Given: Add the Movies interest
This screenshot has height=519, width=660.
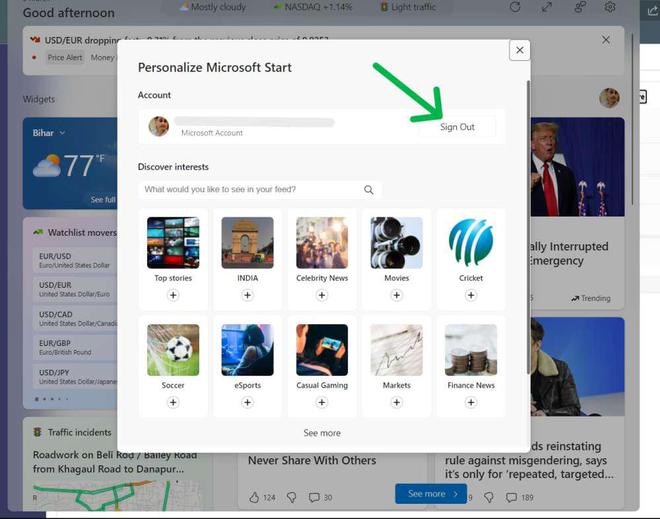Looking at the screenshot, I should tap(397, 295).
